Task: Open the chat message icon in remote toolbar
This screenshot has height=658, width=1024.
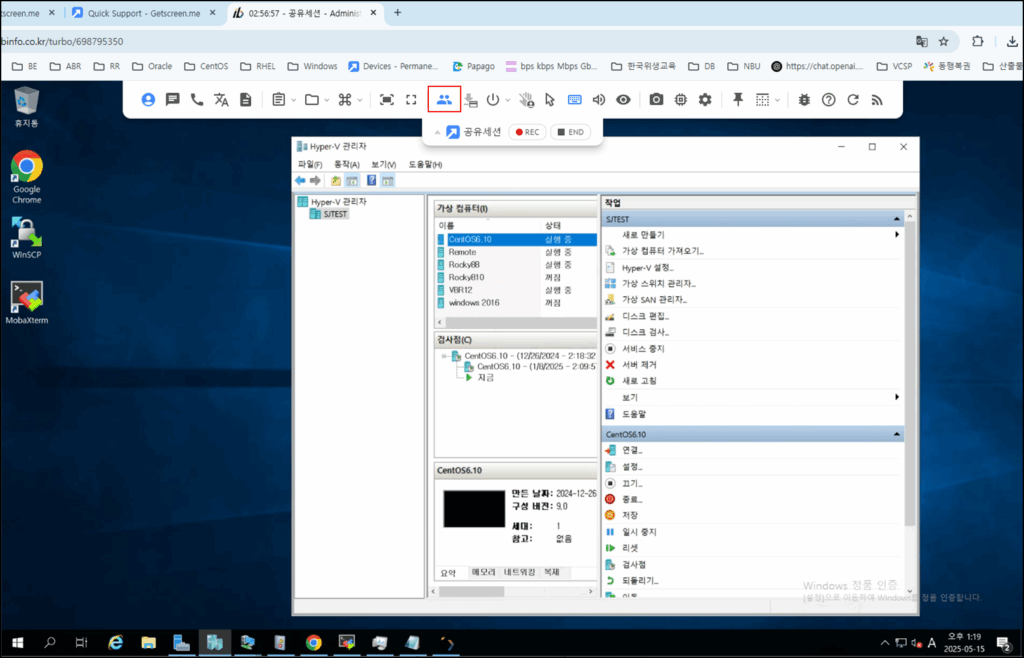Action: coord(172,99)
